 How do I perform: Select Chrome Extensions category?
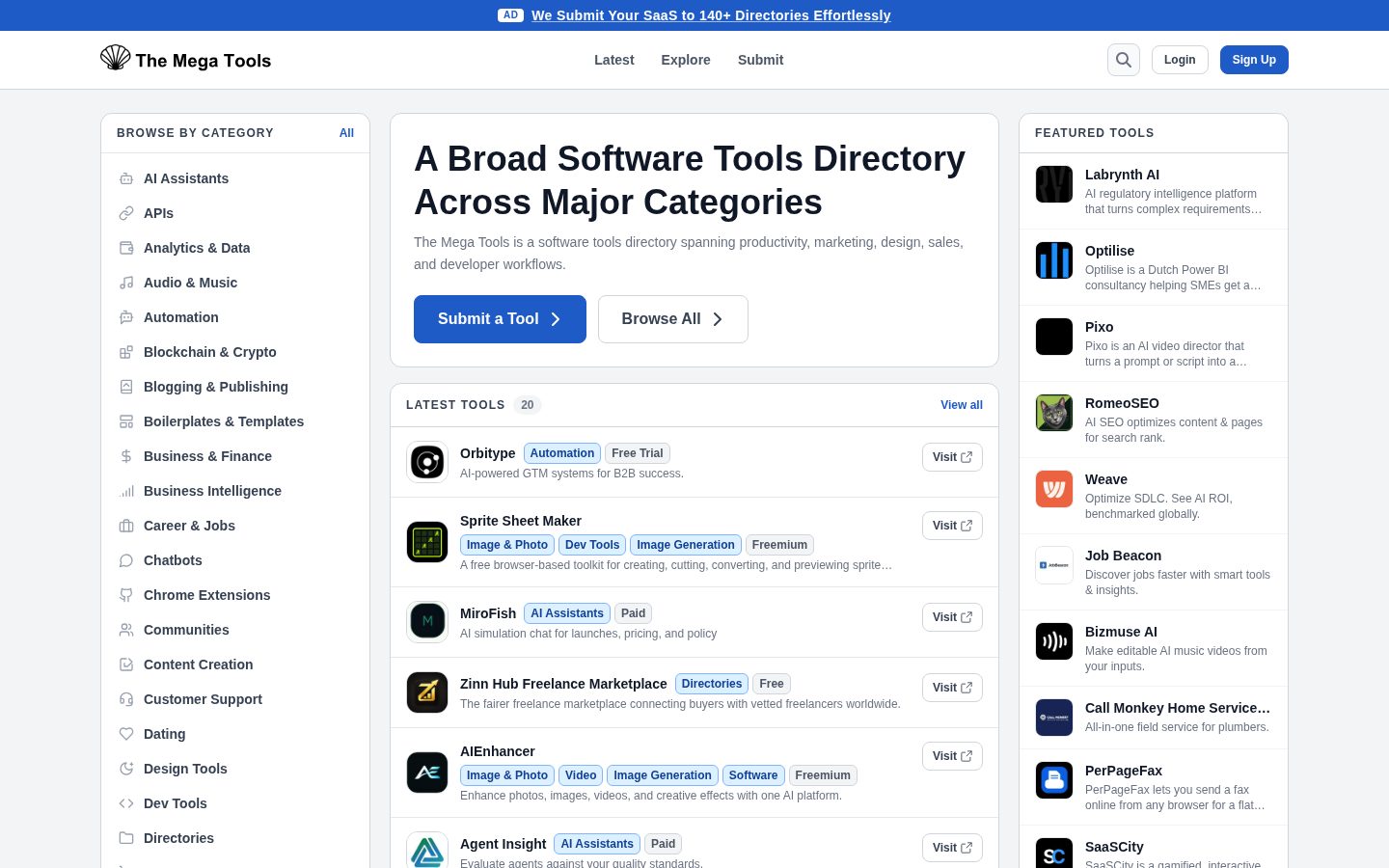pos(235,595)
